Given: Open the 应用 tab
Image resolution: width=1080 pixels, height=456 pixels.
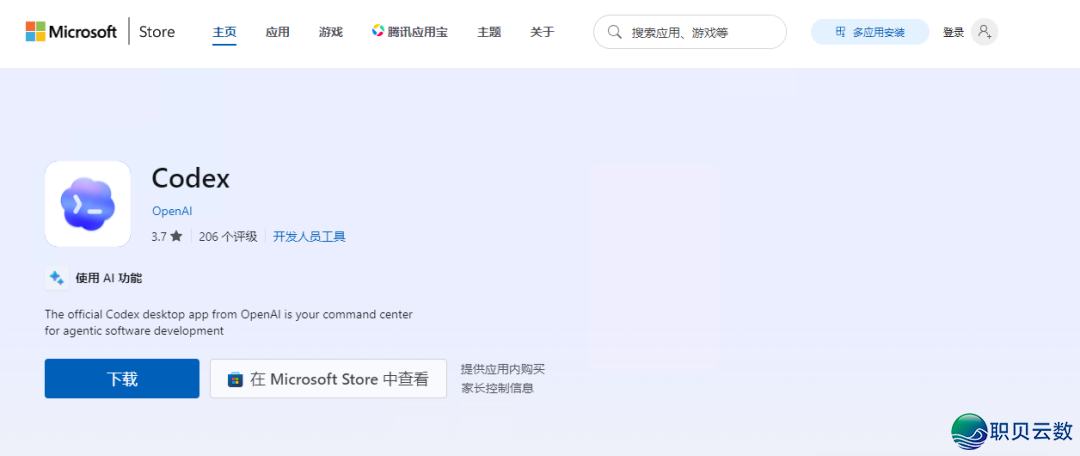Looking at the screenshot, I should tap(278, 32).
